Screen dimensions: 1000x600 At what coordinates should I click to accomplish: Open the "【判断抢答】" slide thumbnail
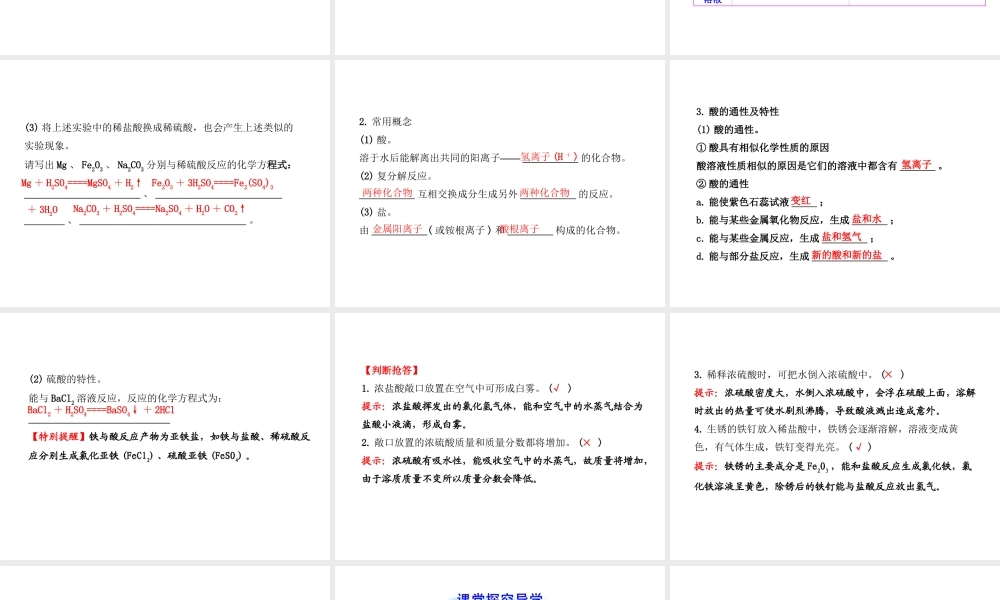tap(499, 436)
